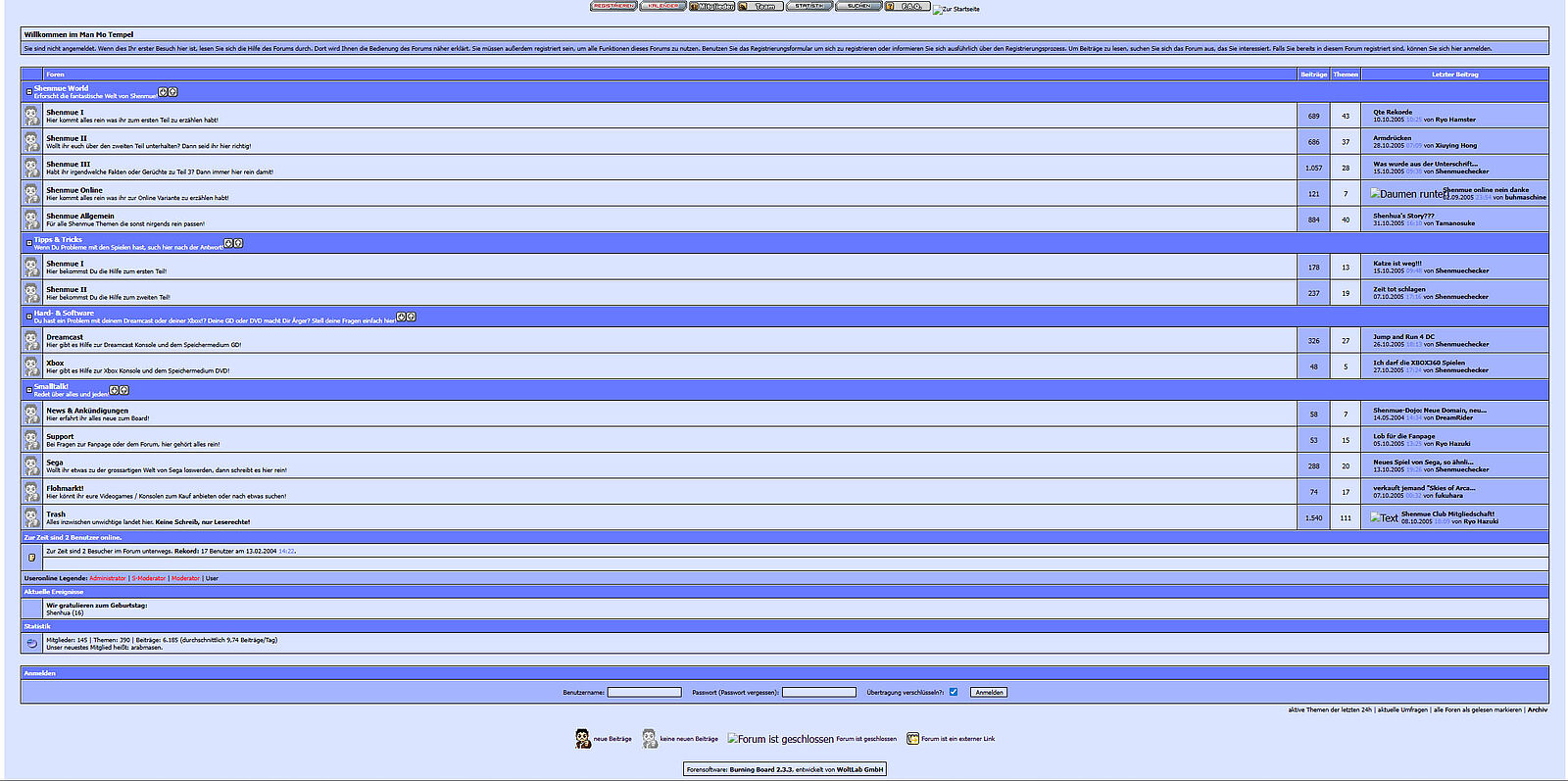The image size is (1568, 781).
Task: Collapse the Shenmue World category
Action: pyautogui.click(x=28, y=92)
